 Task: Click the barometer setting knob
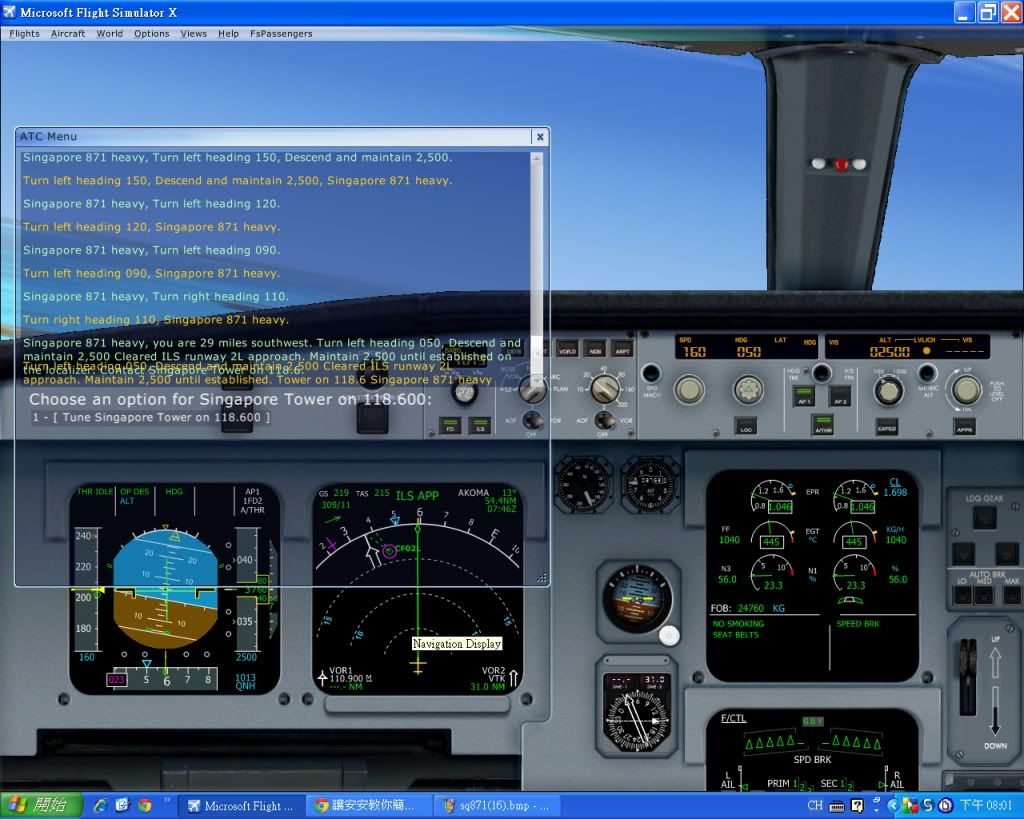coord(464,391)
